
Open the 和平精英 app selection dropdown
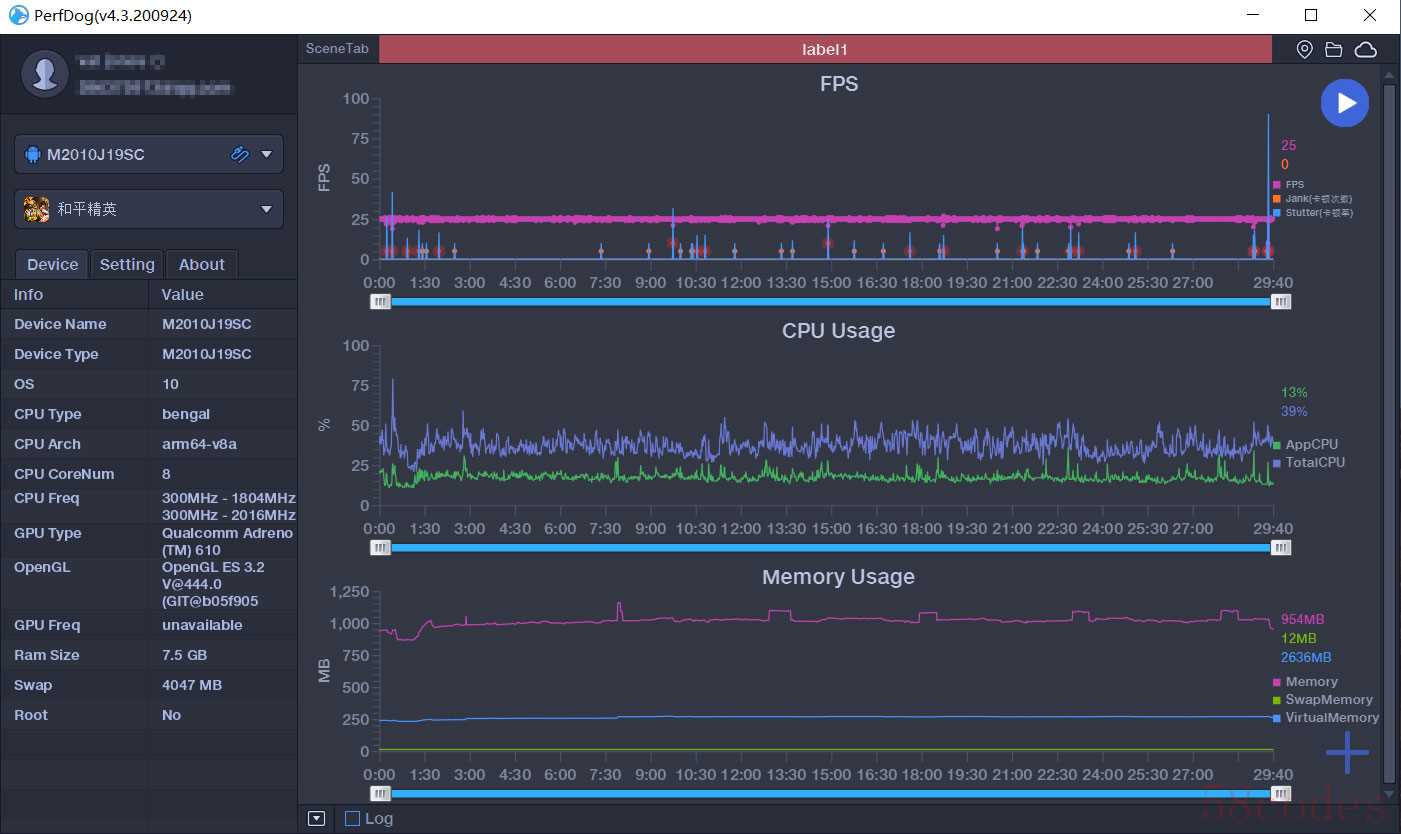[x=267, y=209]
